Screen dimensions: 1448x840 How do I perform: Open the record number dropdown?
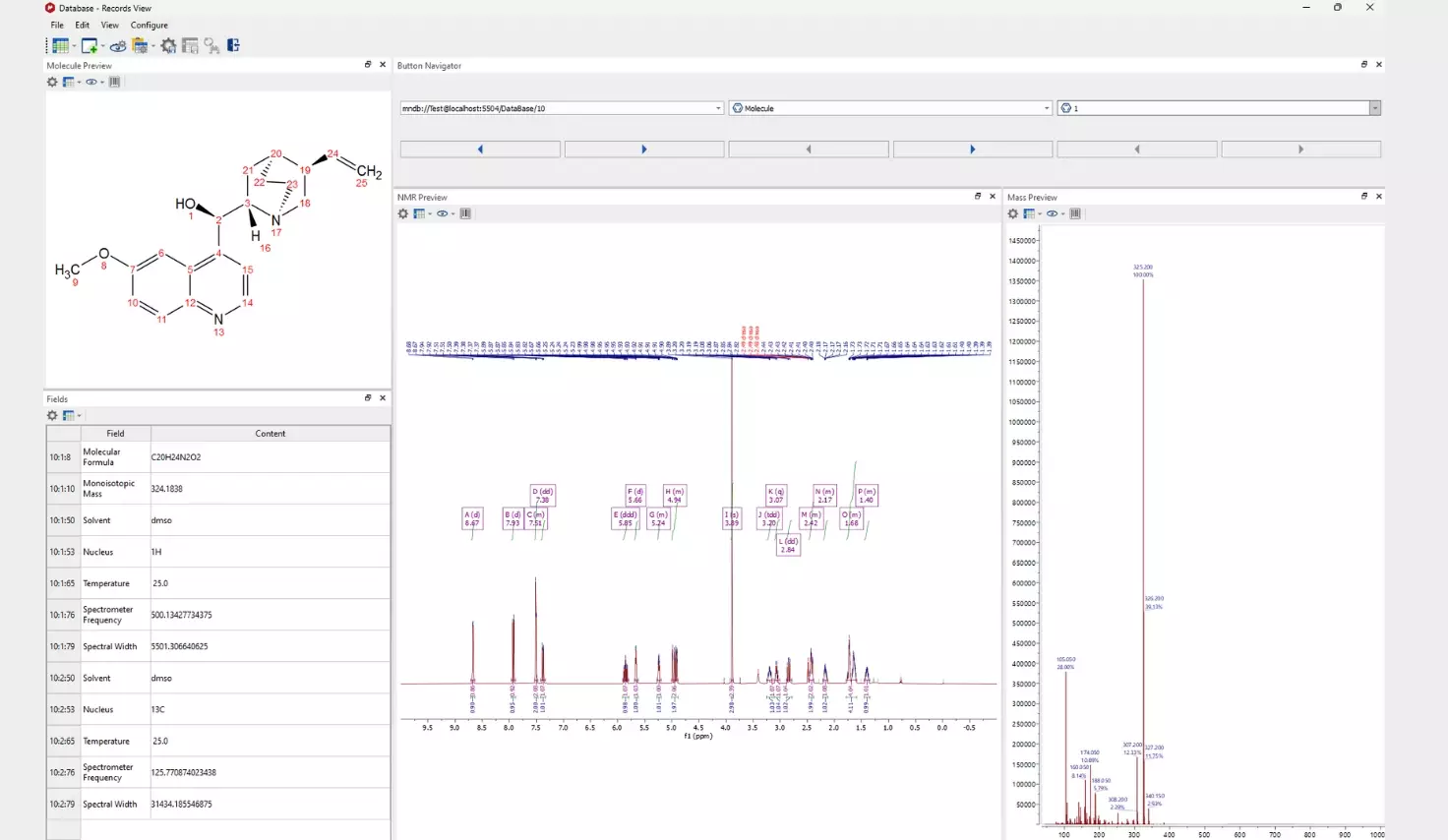click(x=1374, y=108)
